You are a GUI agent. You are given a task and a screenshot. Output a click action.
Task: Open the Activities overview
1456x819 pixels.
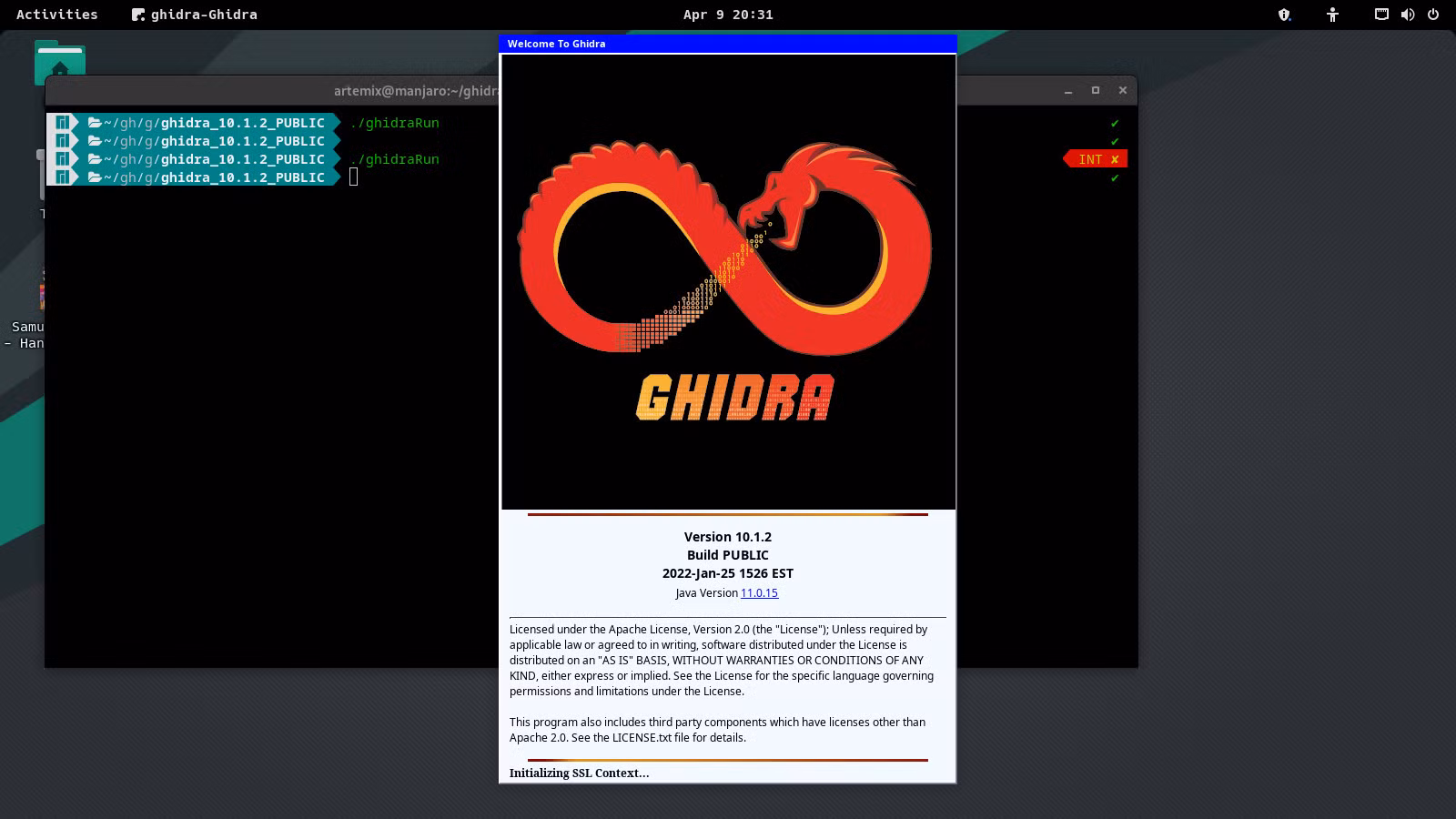(x=56, y=15)
